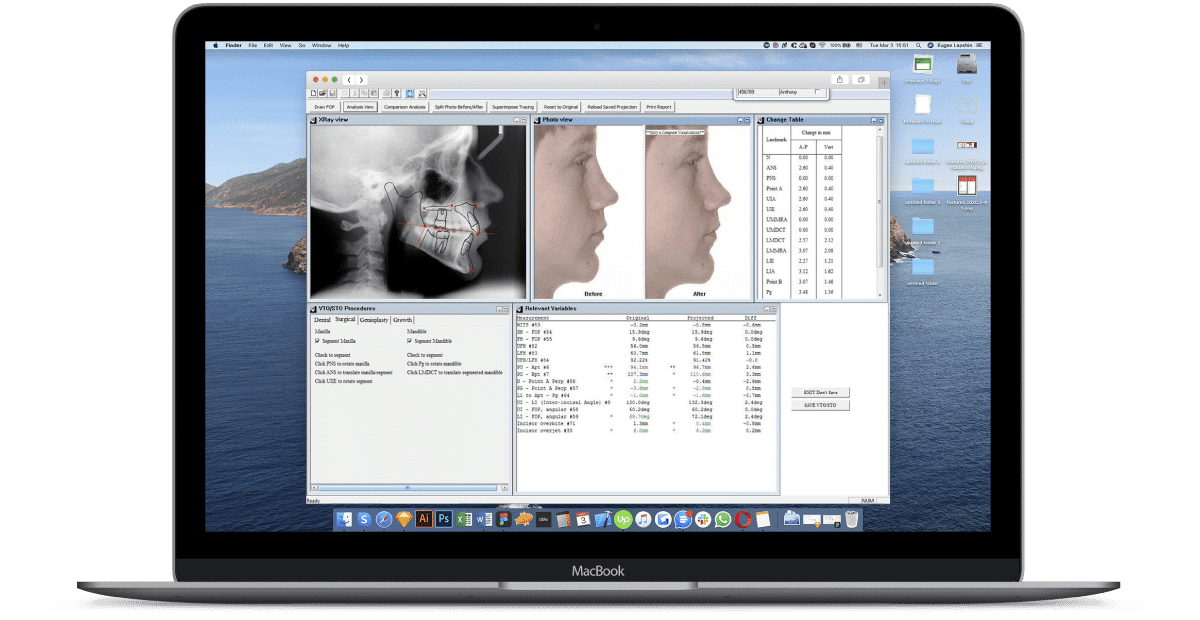Open the File menu in menu bar
The image size is (1200, 620).
click(x=253, y=45)
